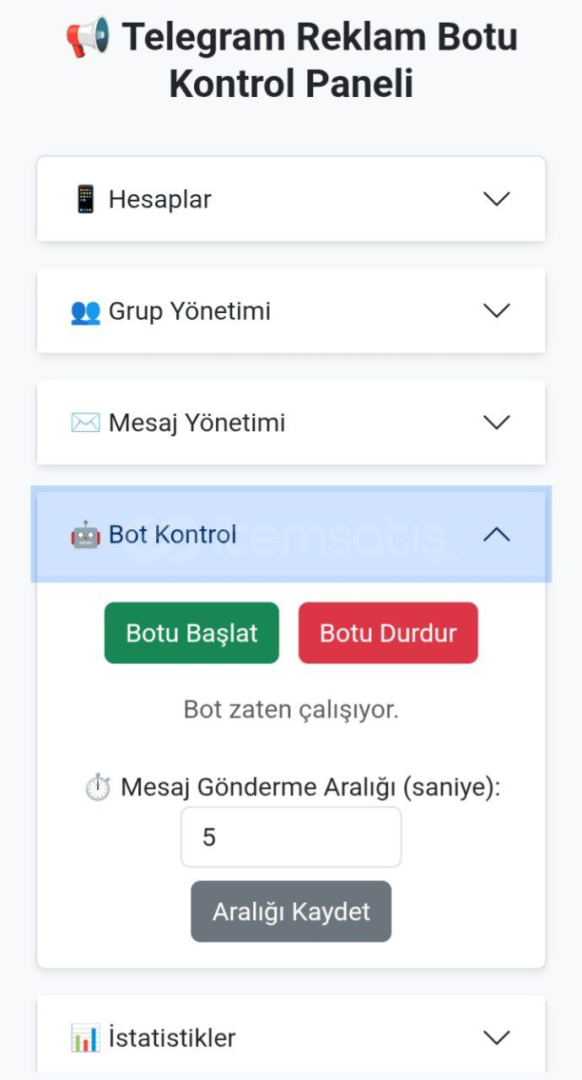Expand Mesaj Yönetimi using the down chevron

click(x=497, y=422)
